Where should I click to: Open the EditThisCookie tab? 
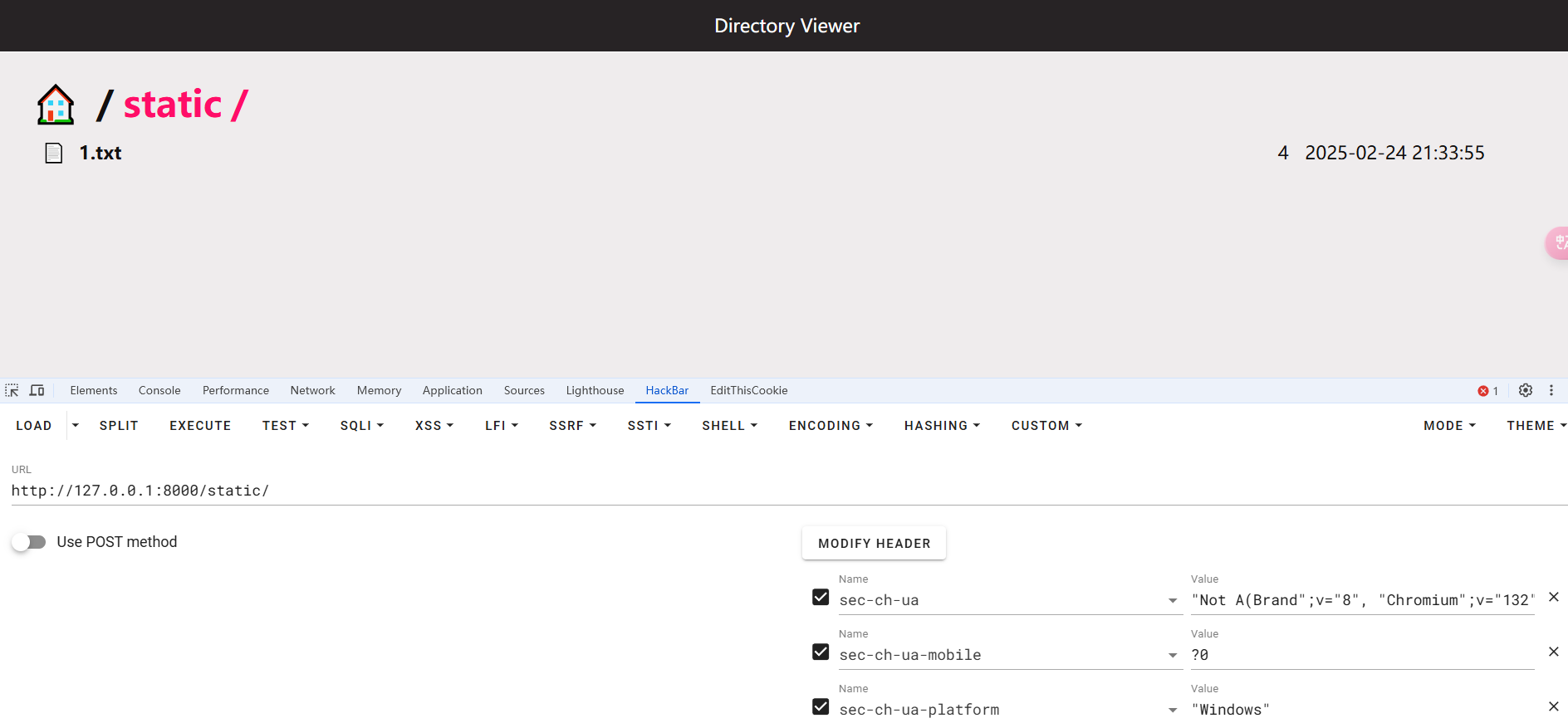(748, 390)
